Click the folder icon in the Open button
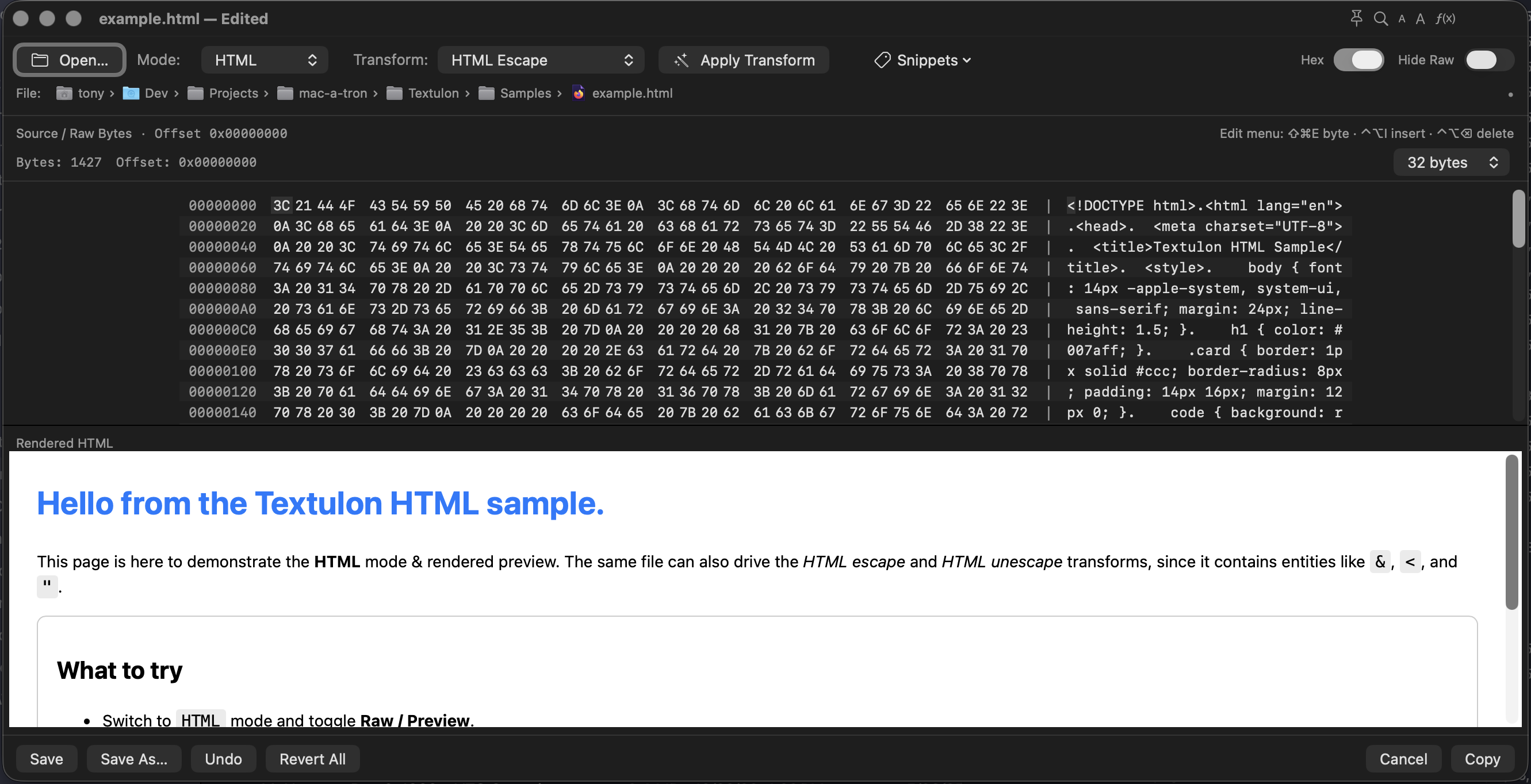 (40, 60)
